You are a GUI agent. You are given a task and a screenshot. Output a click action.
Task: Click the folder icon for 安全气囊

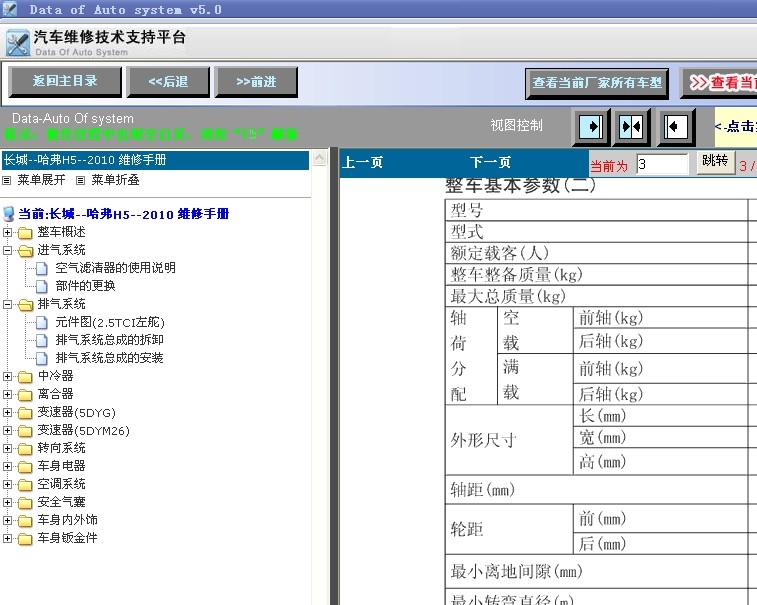click(x=25, y=503)
